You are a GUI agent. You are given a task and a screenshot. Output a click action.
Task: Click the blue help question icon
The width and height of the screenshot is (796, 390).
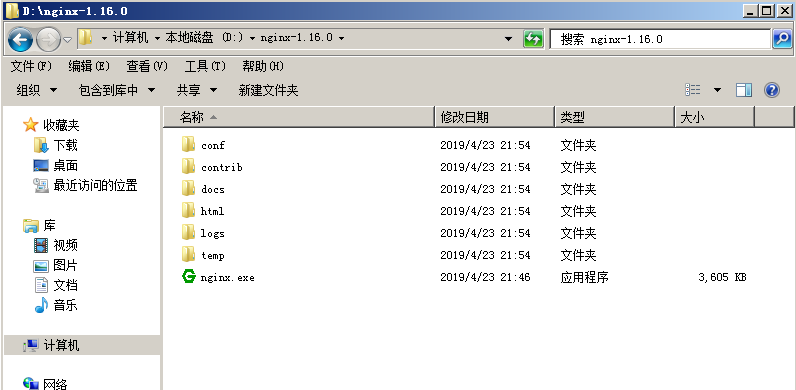coord(772,90)
